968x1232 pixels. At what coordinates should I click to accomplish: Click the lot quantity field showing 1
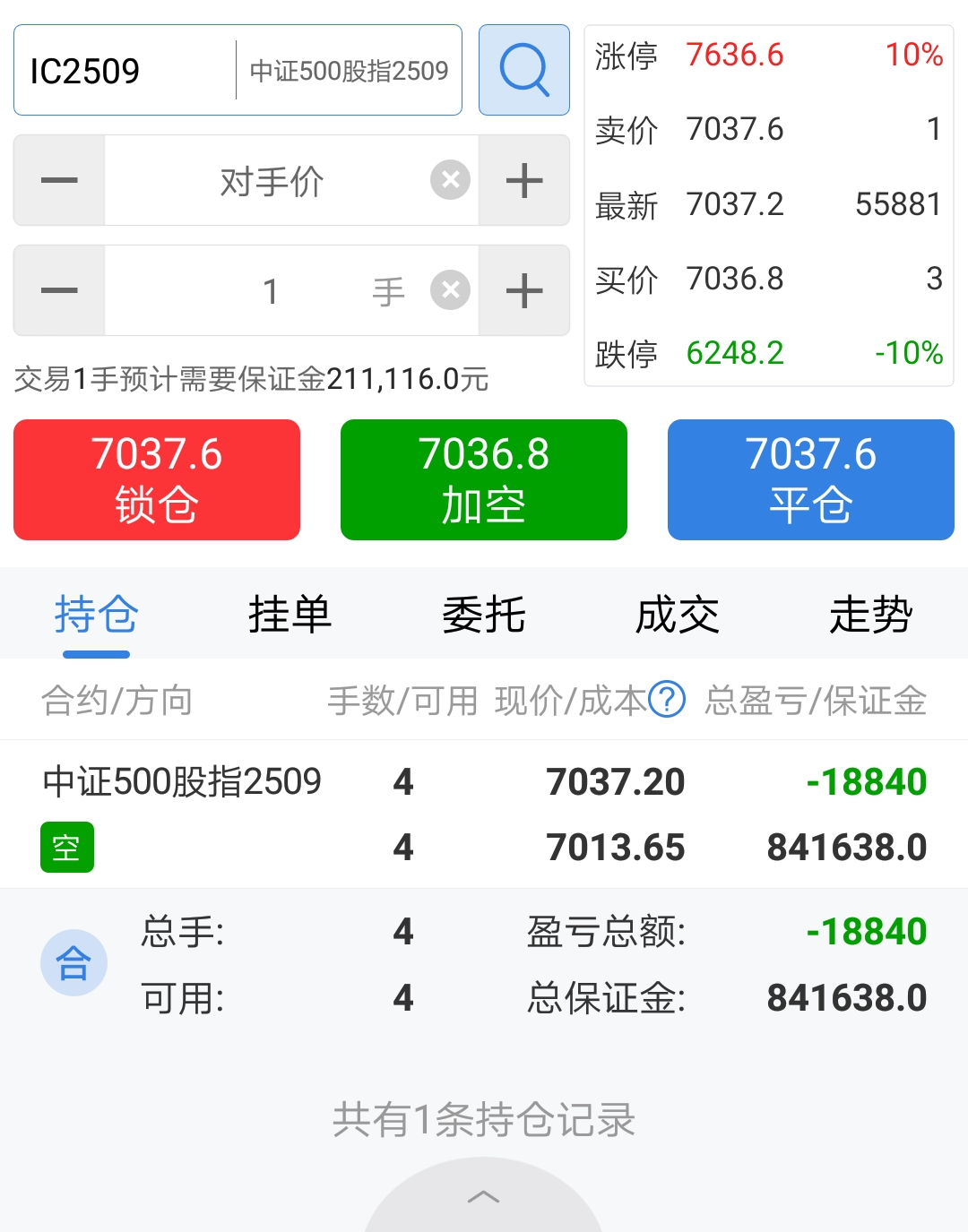tap(272, 290)
